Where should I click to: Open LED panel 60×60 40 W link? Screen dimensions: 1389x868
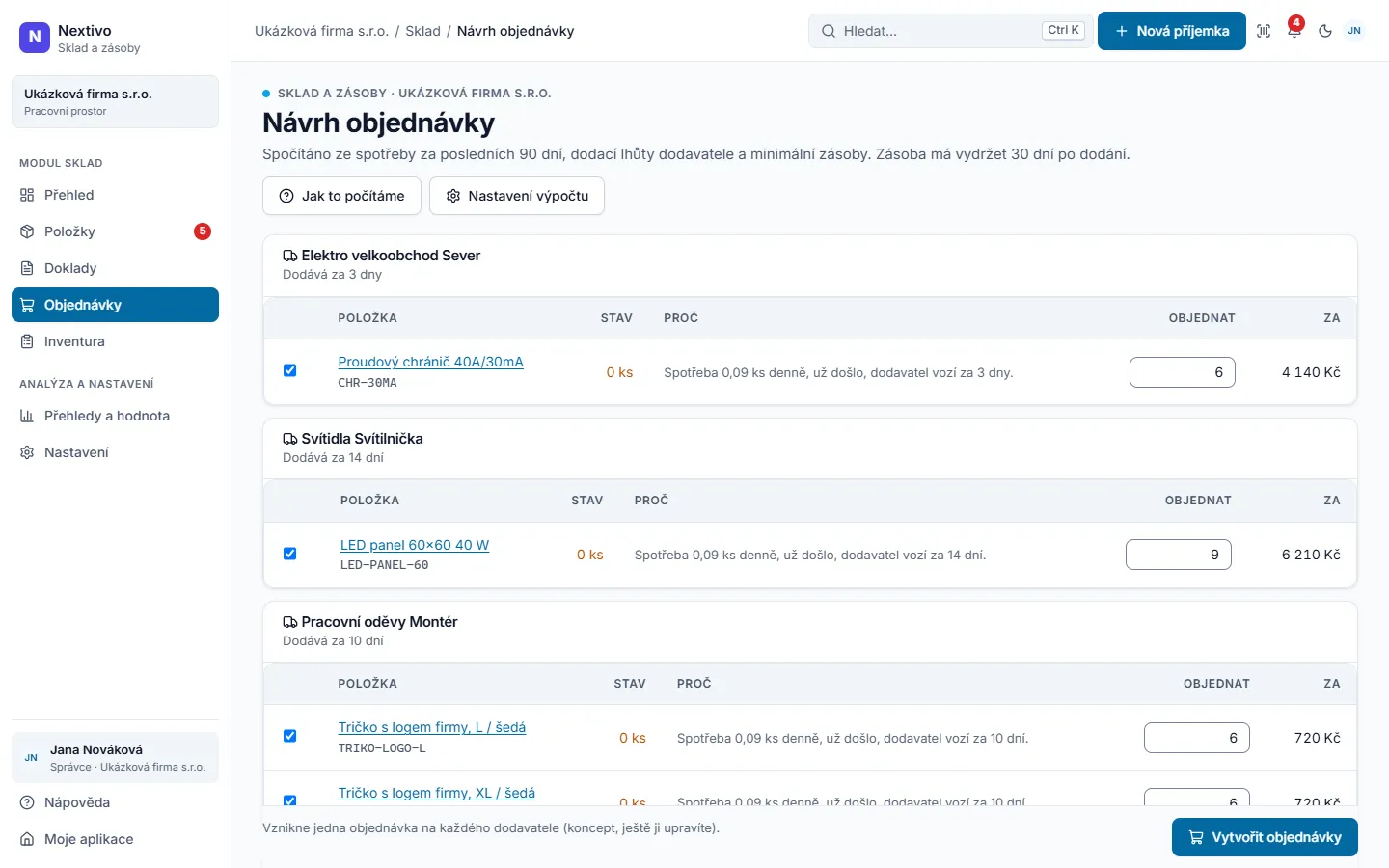pyautogui.click(x=415, y=545)
